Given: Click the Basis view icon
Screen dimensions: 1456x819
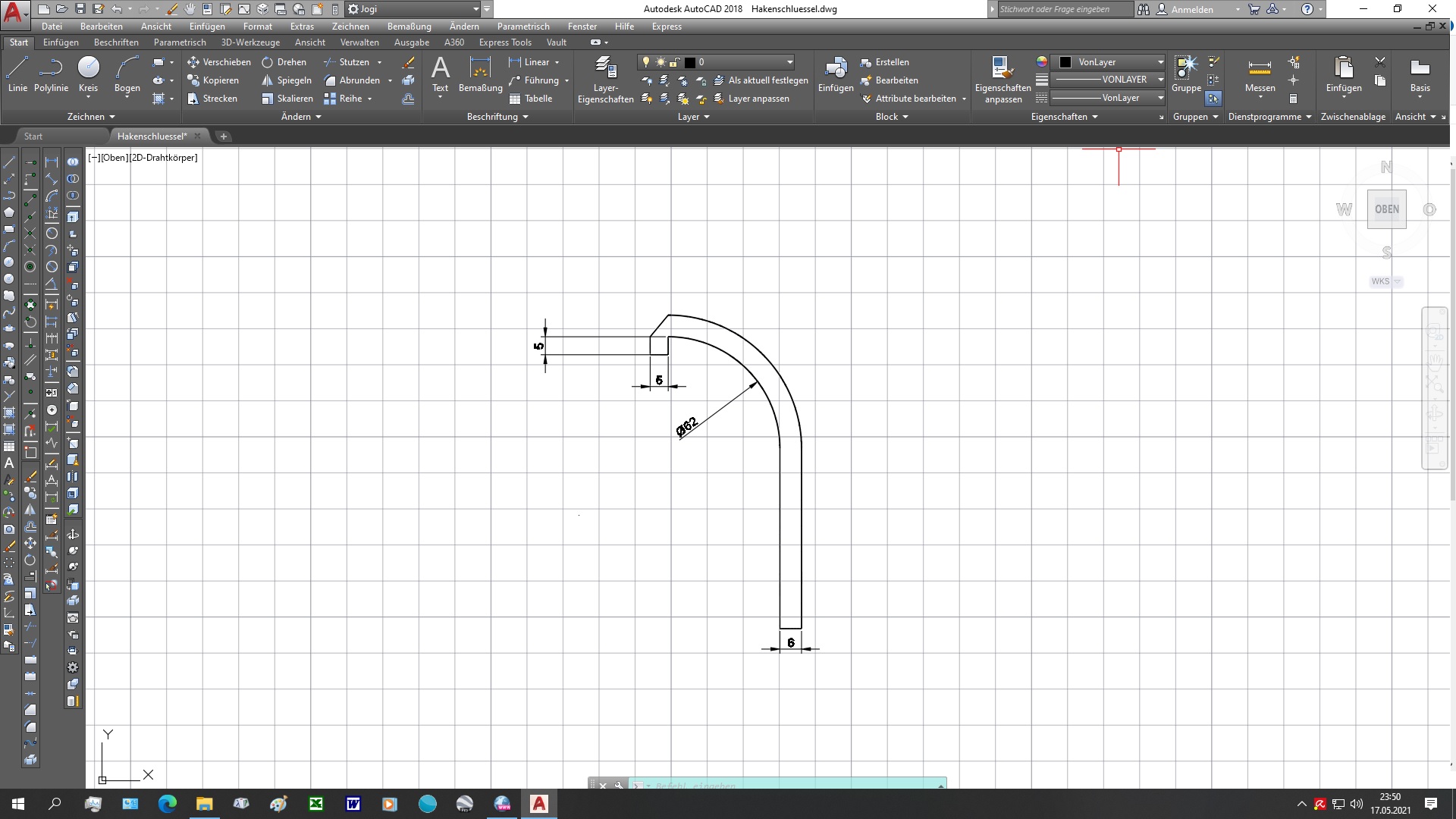Looking at the screenshot, I should (x=1420, y=74).
